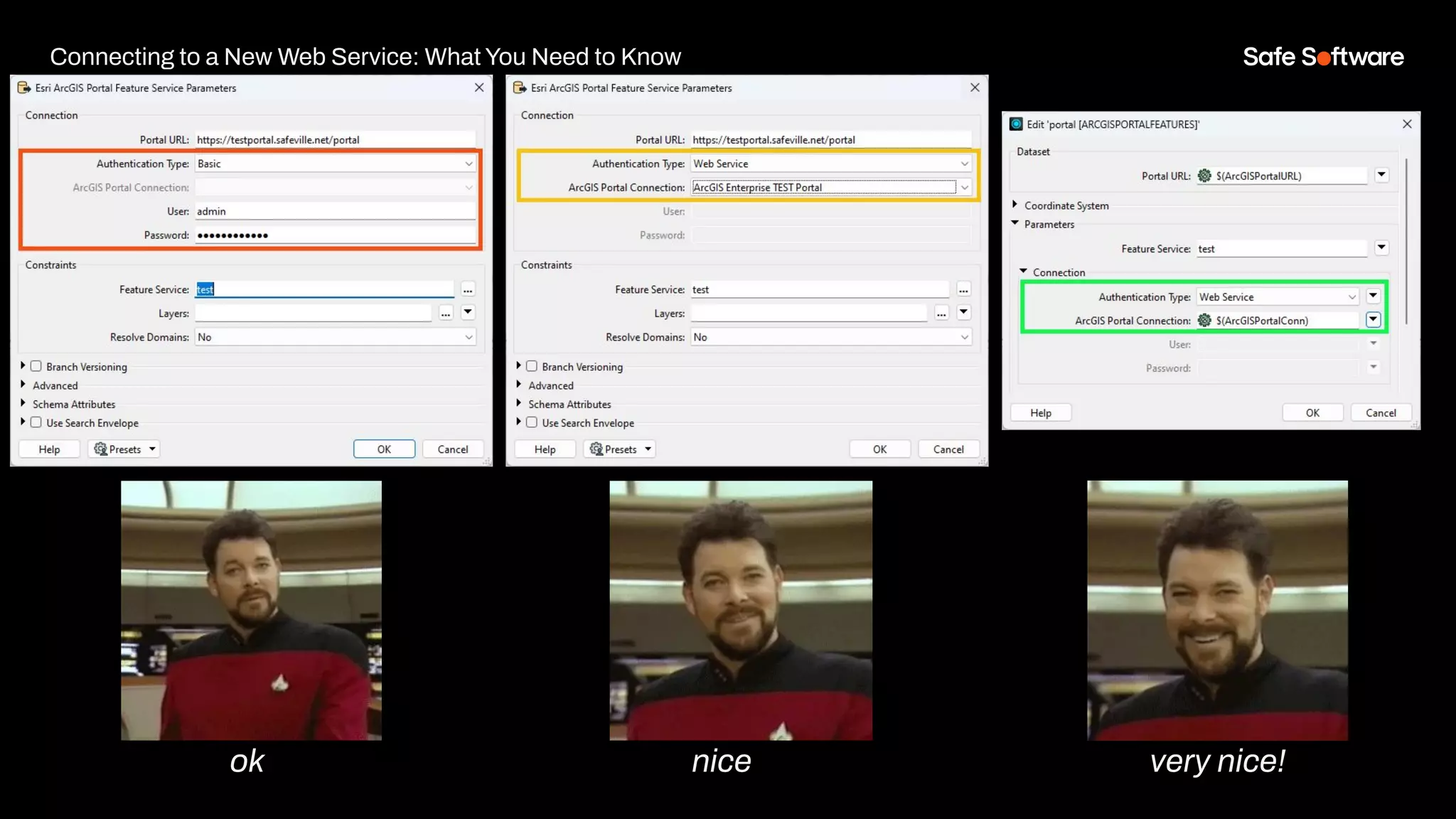The height and width of the screenshot is (819, 1456).
Task: Click the parameter gear icon beside $(ArcGISPortalConn)
Action: tap(1204, 321)
